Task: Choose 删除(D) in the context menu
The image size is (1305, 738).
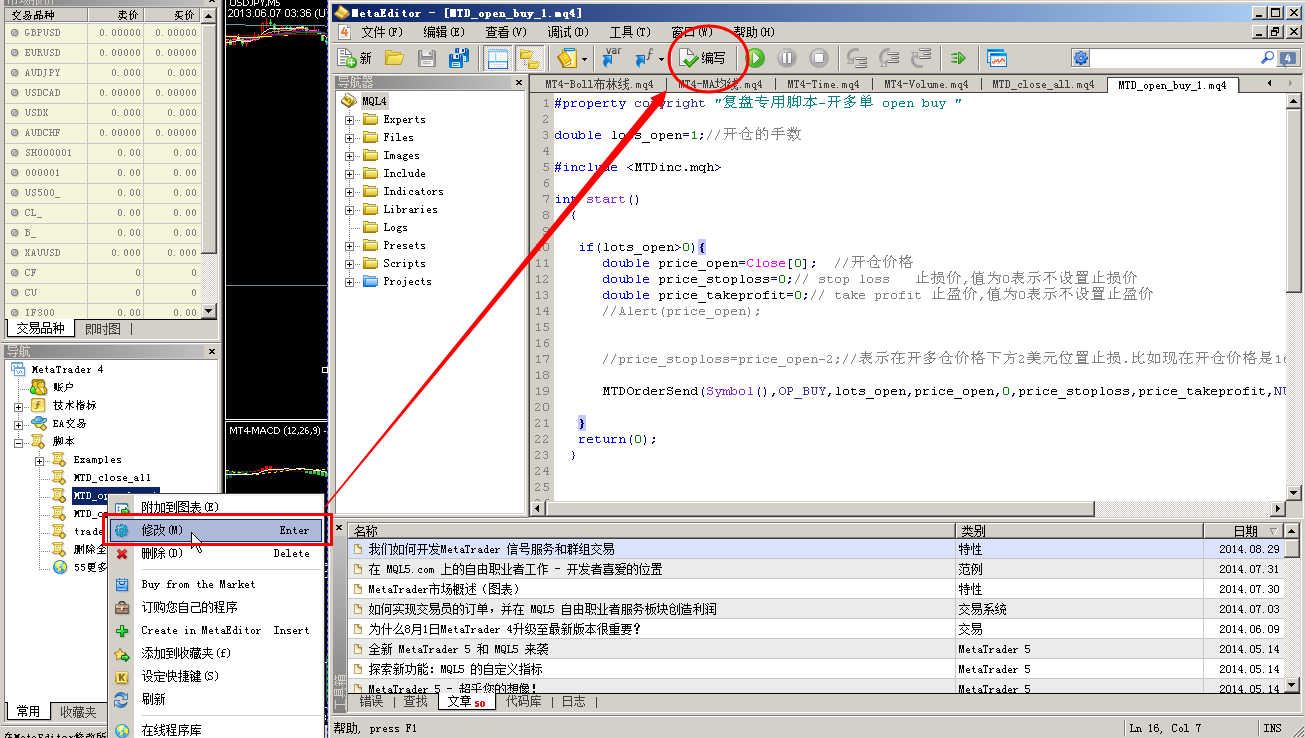Action: [218, 553]
